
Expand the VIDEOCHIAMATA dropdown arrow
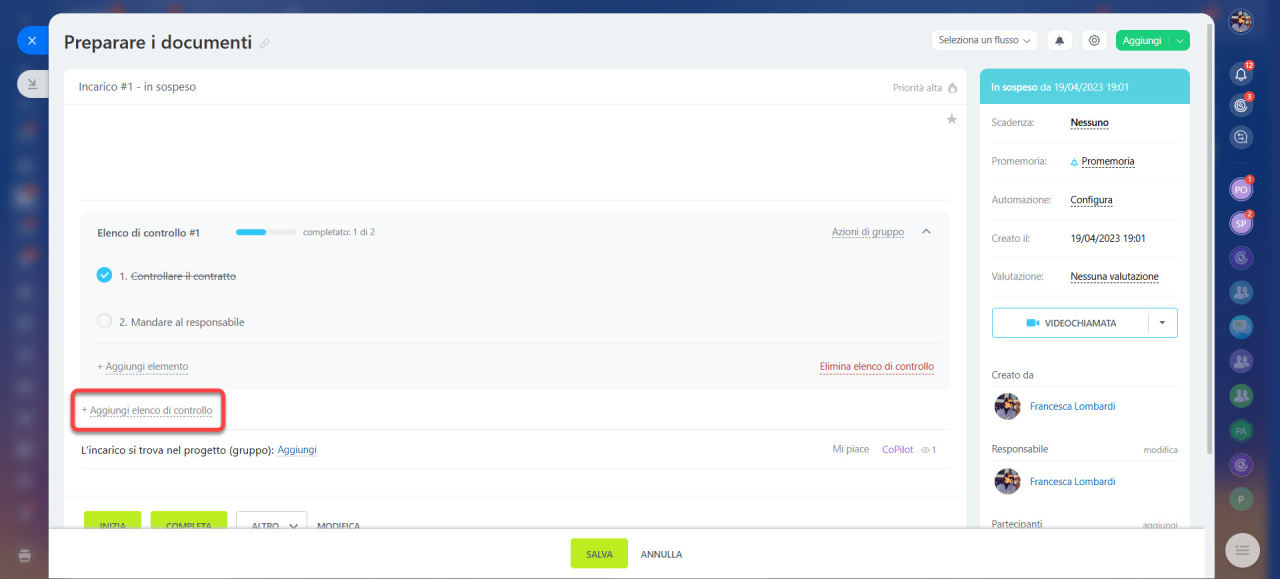tap(1163, 323)
